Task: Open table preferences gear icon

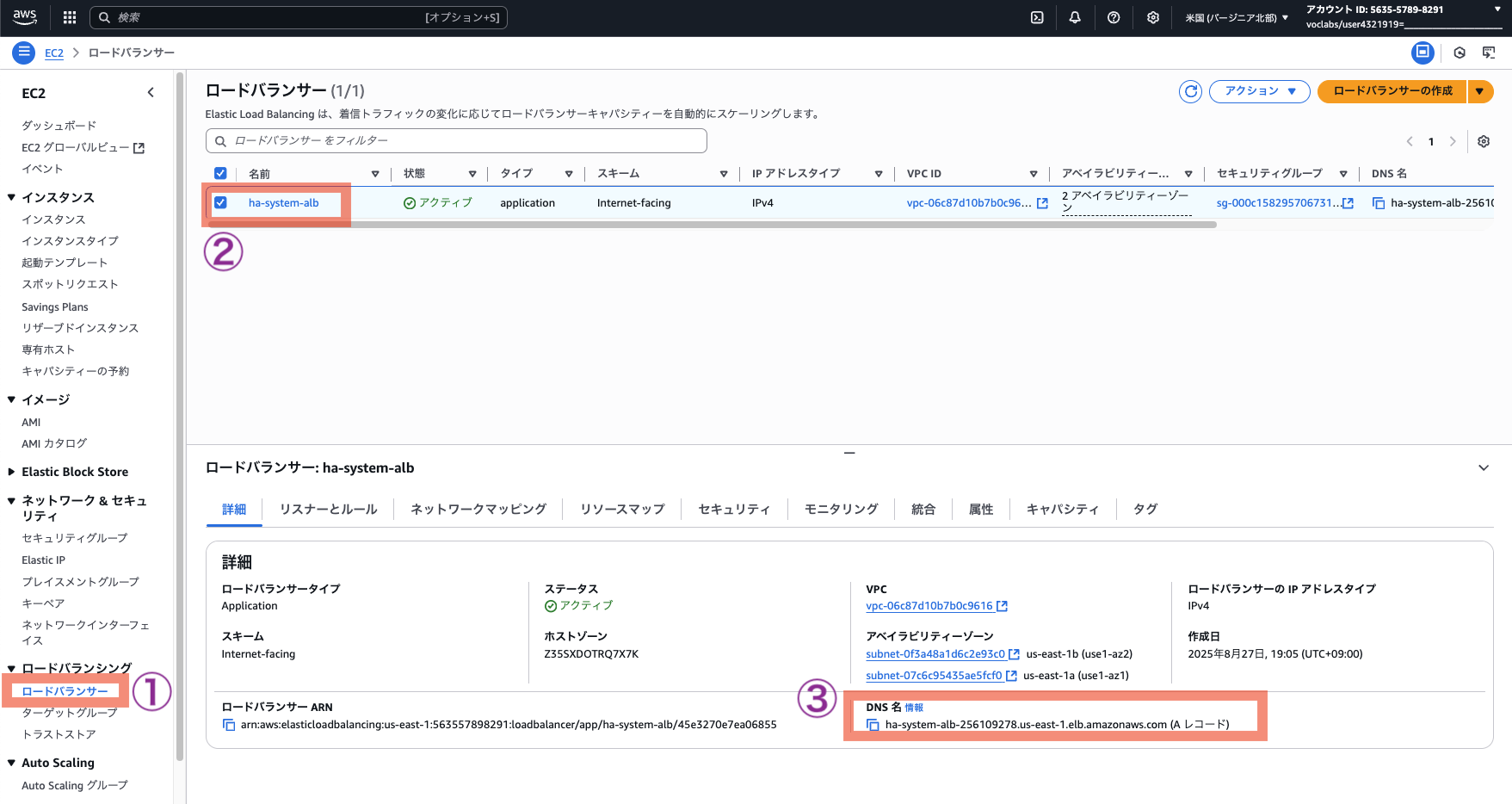Action: [x=1484, y=141]
